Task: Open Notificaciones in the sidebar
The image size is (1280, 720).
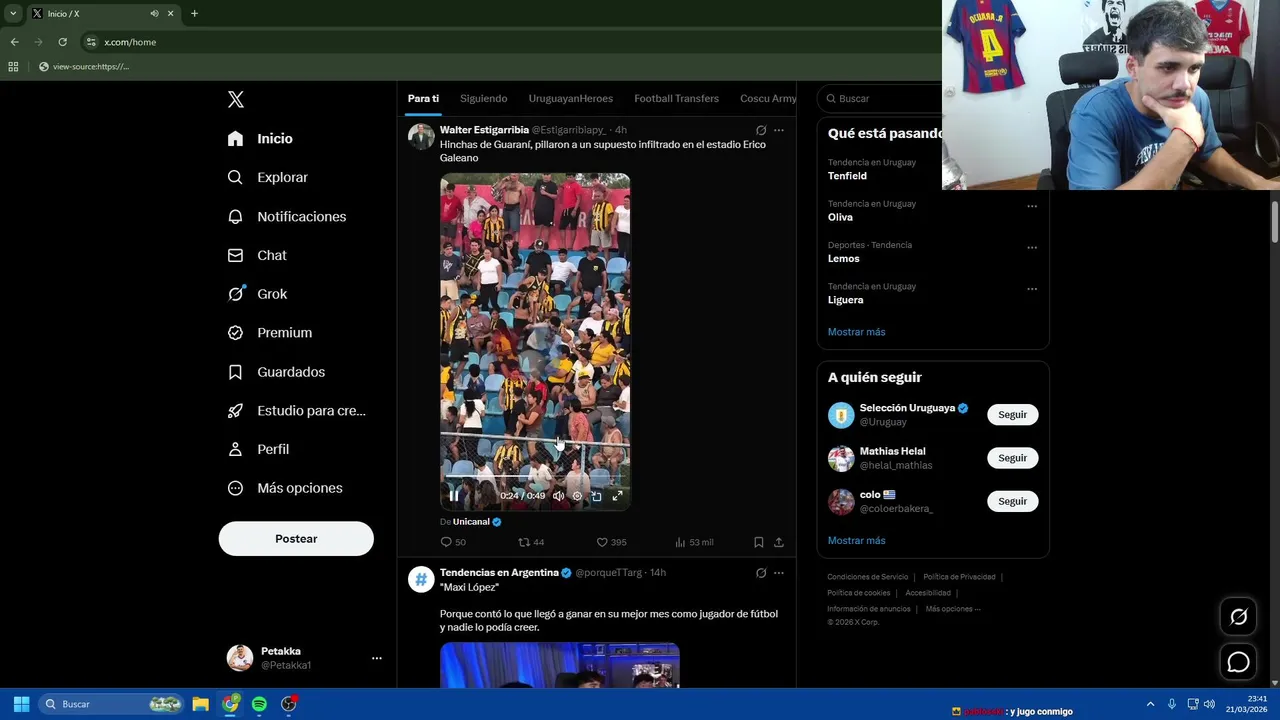Action: click(x=286, y=216)
